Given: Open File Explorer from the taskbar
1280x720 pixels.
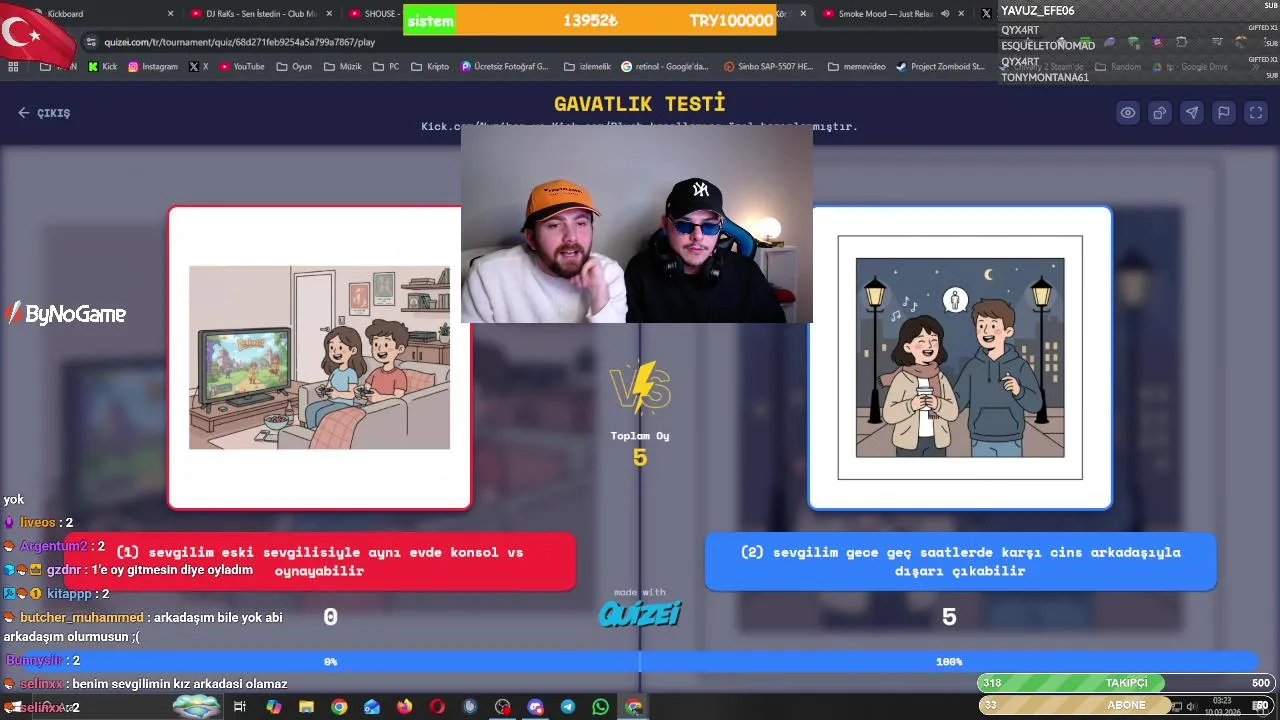Looking at the screenshot, I should pyautogui.click(x=307, y=707).
